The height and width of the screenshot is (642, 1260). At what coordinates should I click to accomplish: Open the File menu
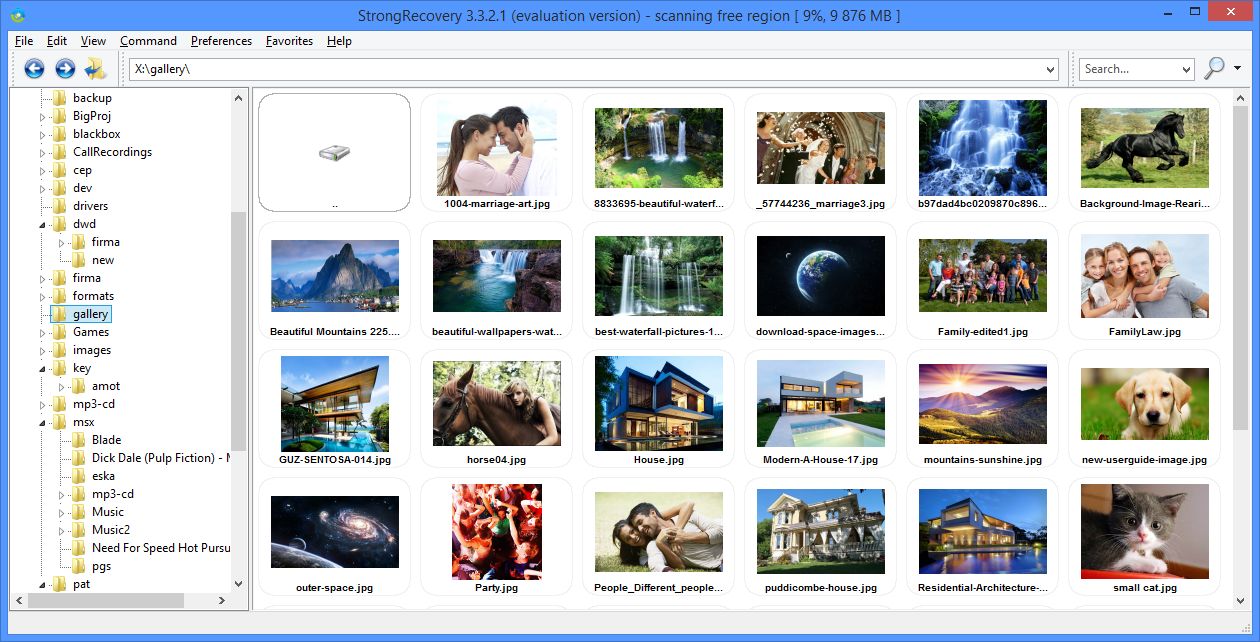tap(24, 41)
